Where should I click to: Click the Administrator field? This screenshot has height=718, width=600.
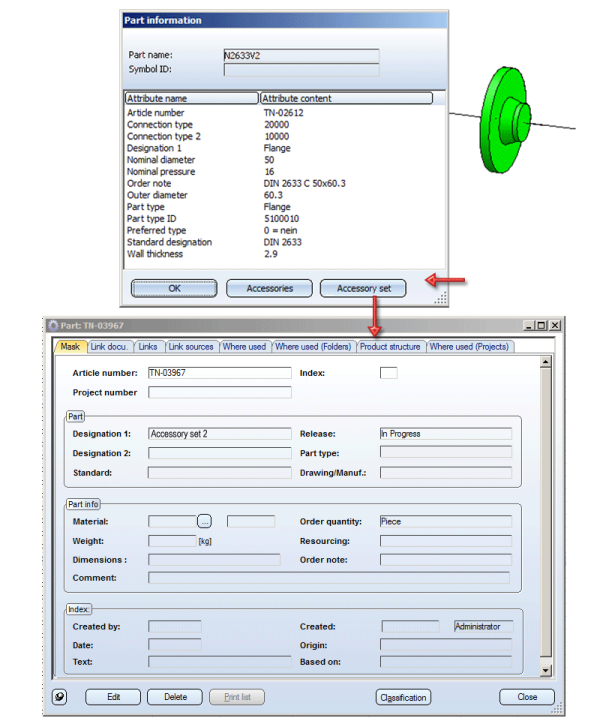click(x=483, y=626)
